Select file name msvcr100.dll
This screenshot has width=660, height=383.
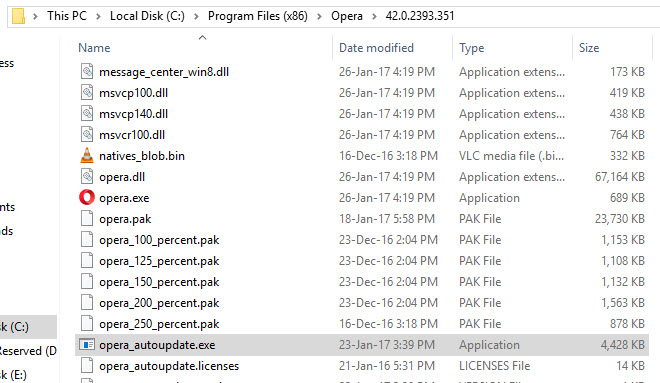pos(132,135)
